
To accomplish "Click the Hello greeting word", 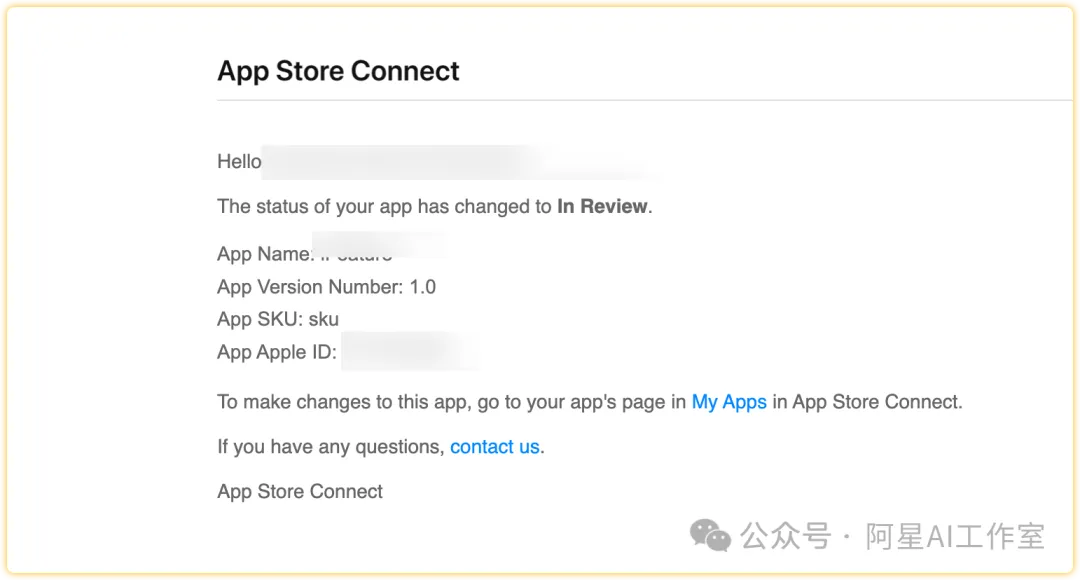I will (239, 162).
